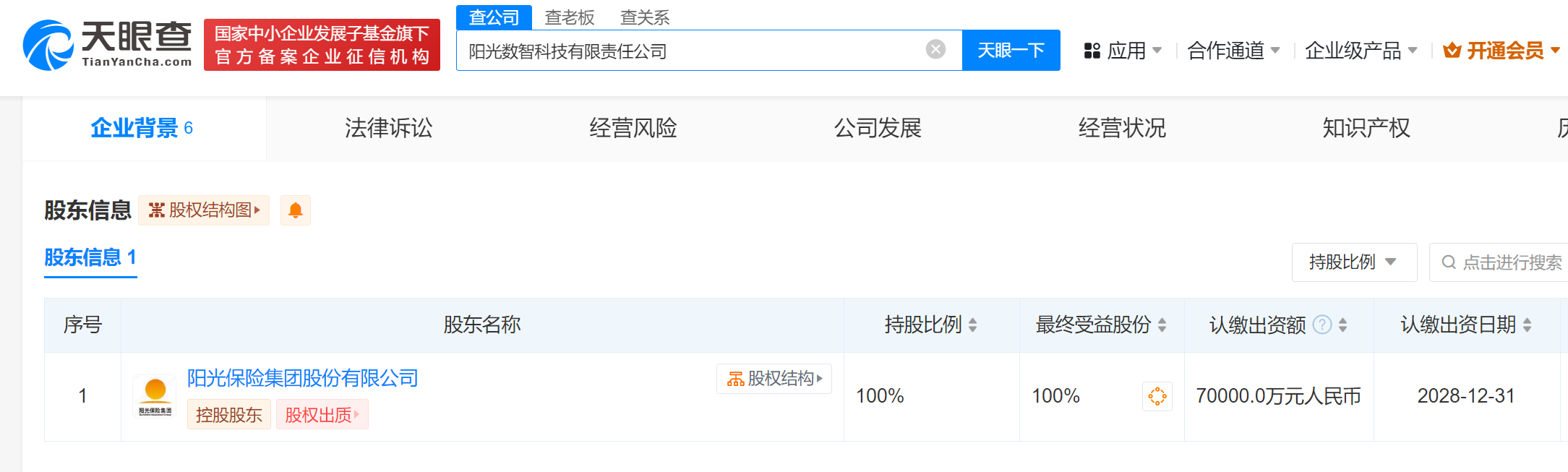Sort by 认缴出资日期 column
This screenshot has height=472, width=1568.
(1527, 325)
